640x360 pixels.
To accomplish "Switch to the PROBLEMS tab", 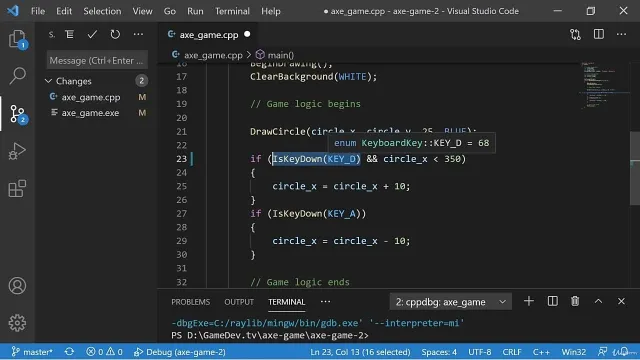I will (190, 302).
